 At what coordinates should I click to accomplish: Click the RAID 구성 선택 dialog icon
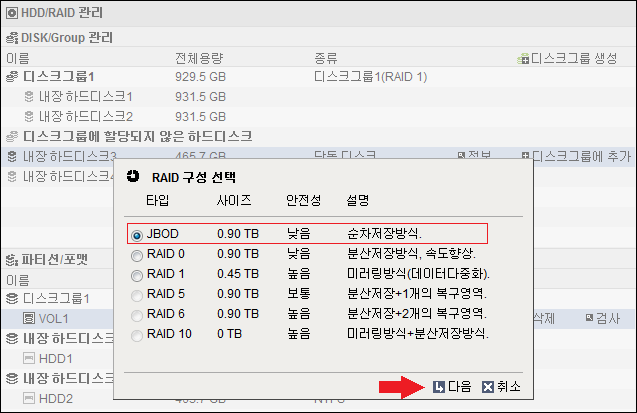(x=133, y=176)
